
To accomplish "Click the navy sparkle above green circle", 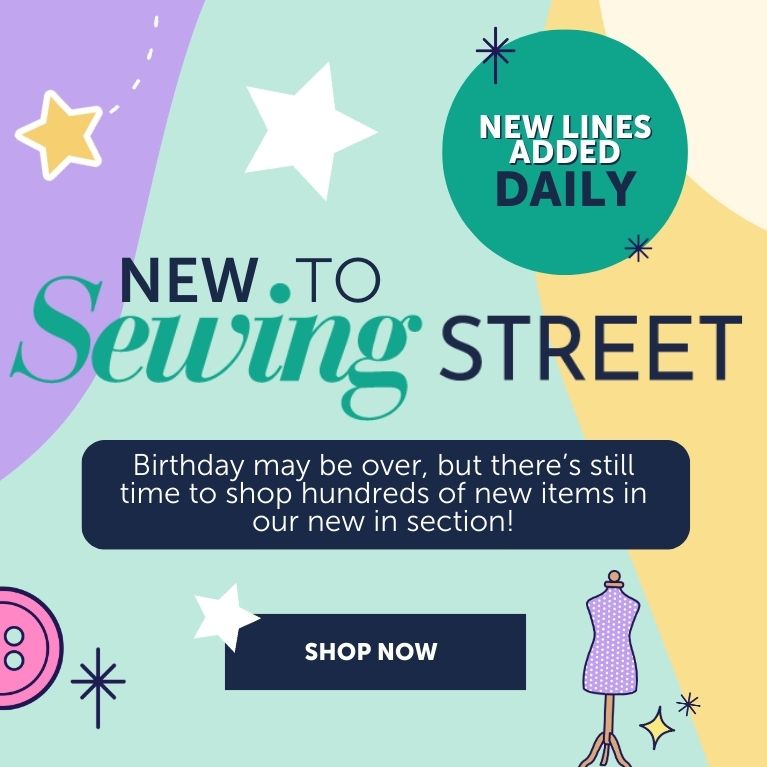I will 496,54.
